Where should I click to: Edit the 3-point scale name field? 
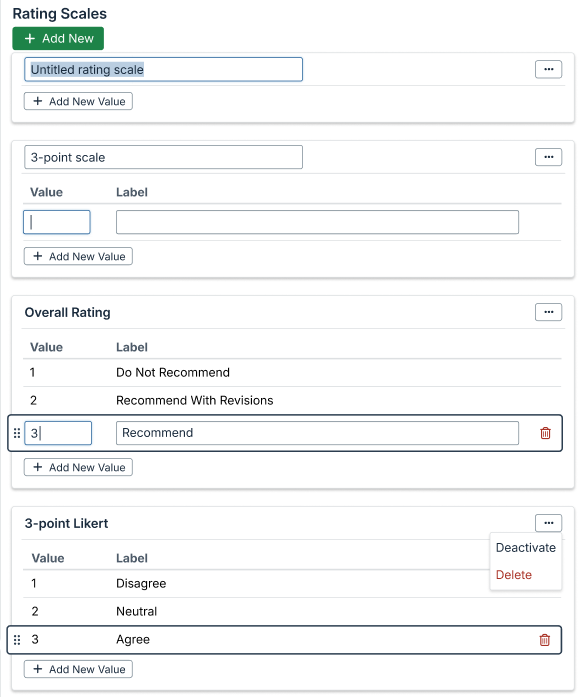(163, 157)
